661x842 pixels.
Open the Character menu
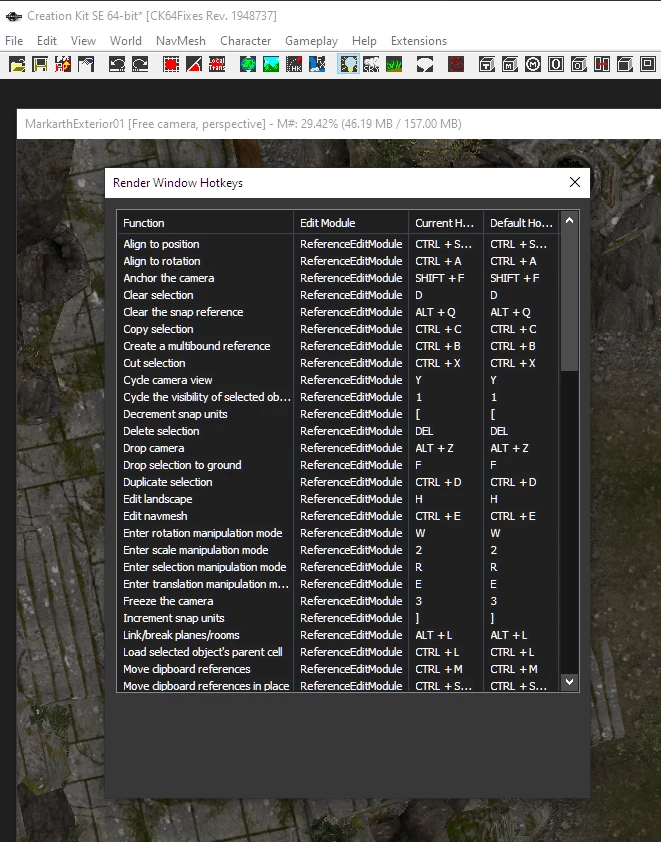point(245,41)
